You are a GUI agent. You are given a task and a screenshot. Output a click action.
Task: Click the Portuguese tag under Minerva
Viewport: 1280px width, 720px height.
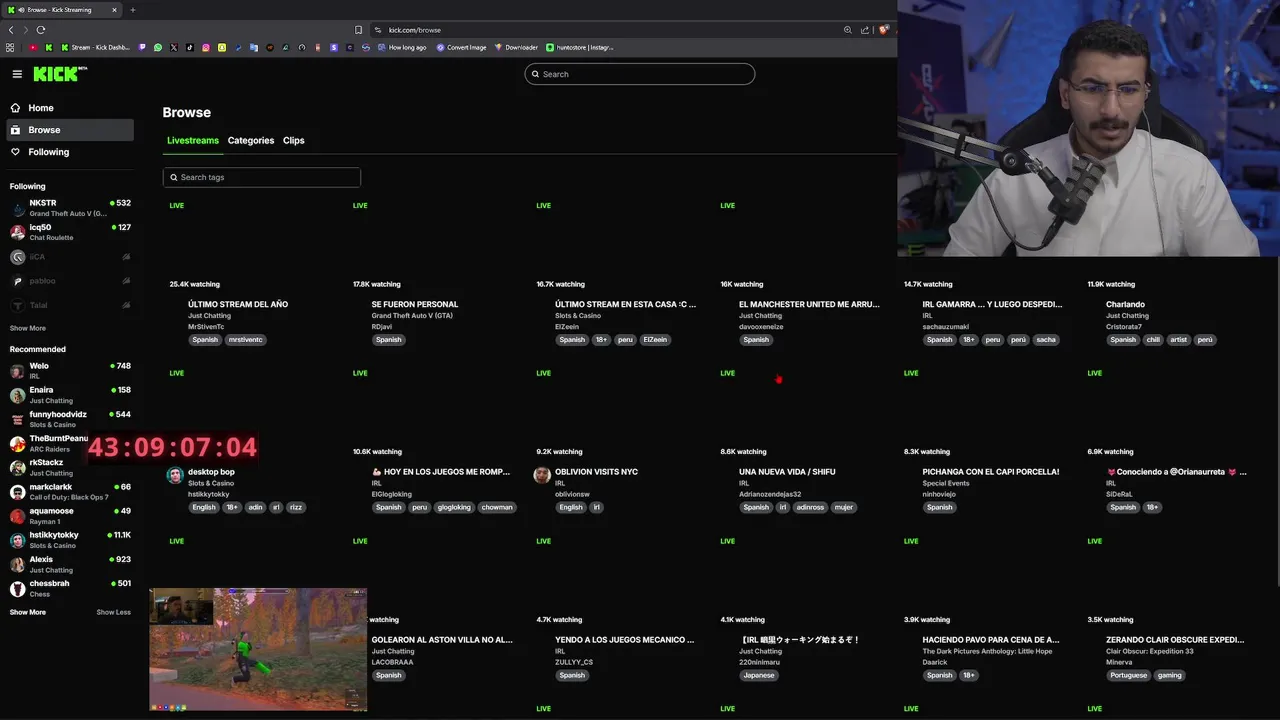coord(1129,675)
